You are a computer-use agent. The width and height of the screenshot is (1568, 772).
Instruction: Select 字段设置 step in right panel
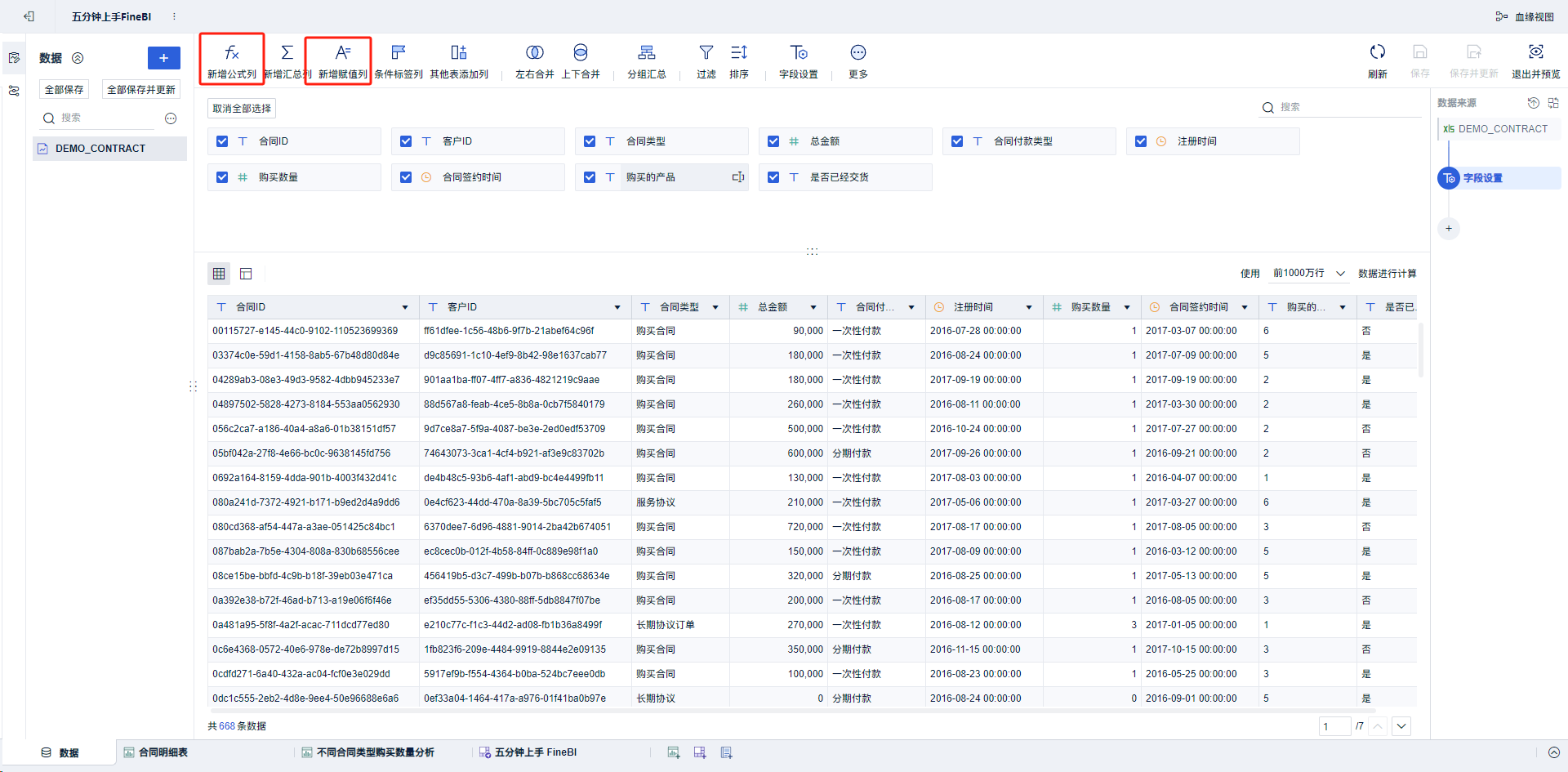coord(1499,178)
